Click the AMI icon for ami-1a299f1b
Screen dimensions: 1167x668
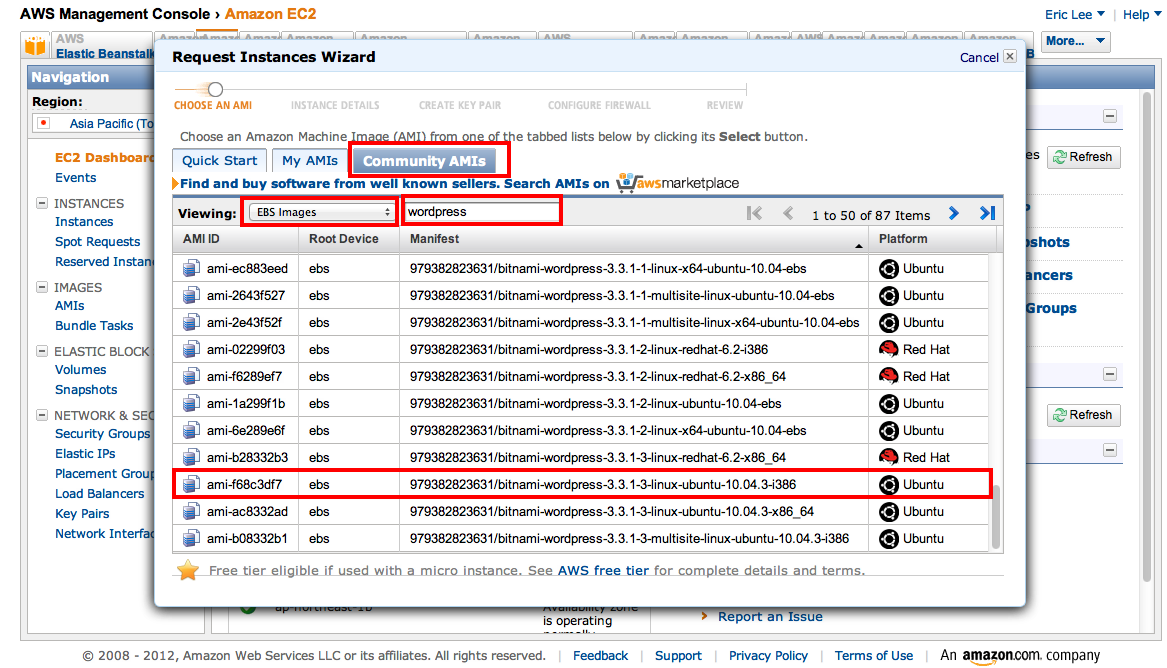[191, 403]
